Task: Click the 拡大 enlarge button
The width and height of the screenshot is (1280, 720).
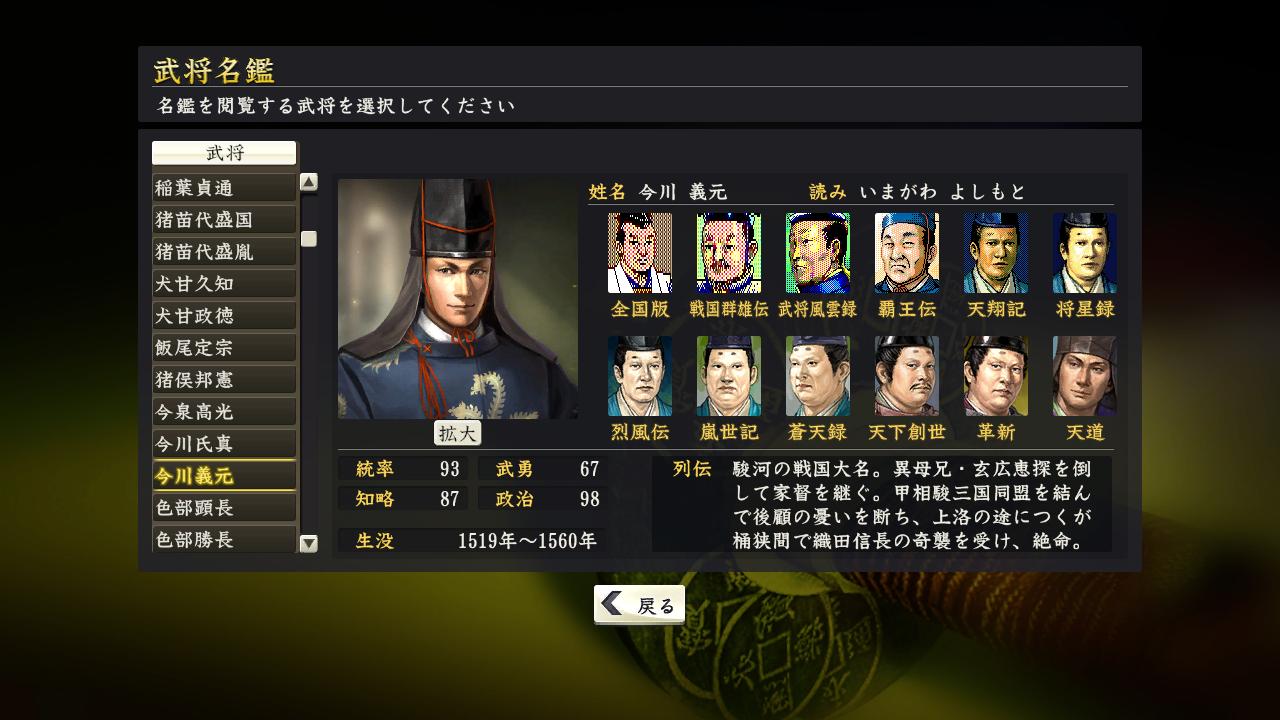Action: point(458,433)
